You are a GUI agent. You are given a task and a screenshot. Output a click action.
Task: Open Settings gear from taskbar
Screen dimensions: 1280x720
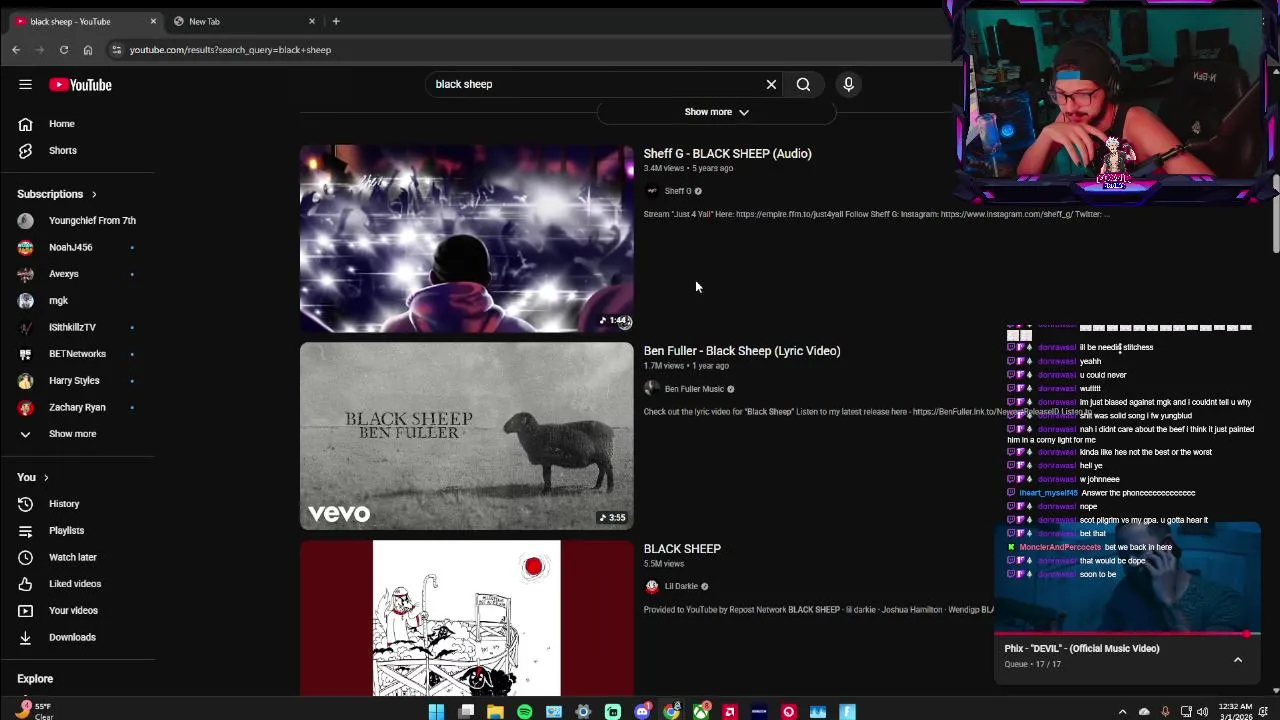coord(583,712)
